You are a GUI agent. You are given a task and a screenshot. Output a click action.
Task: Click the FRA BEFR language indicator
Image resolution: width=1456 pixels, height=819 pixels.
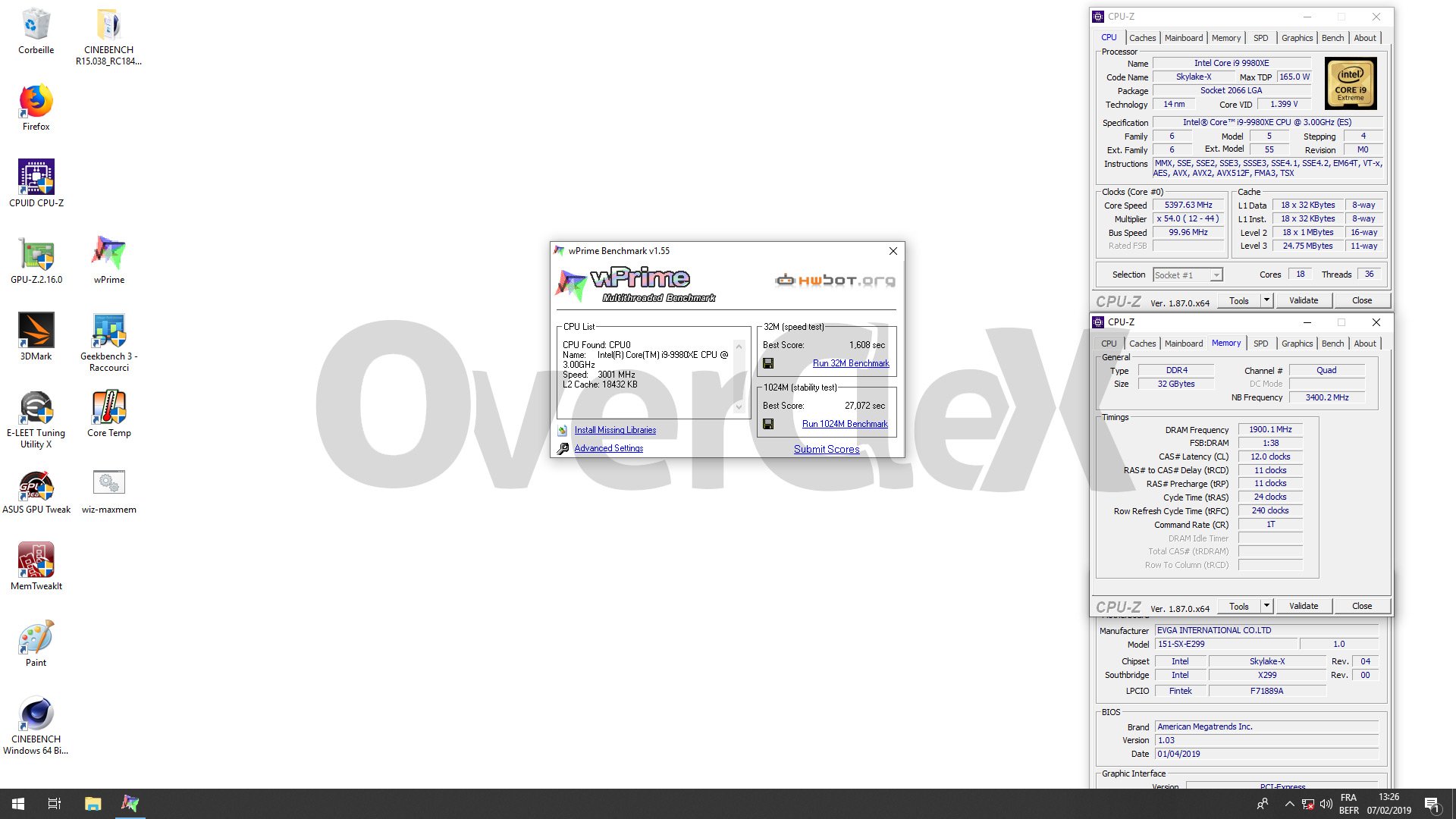click(x=1348, y=804)
